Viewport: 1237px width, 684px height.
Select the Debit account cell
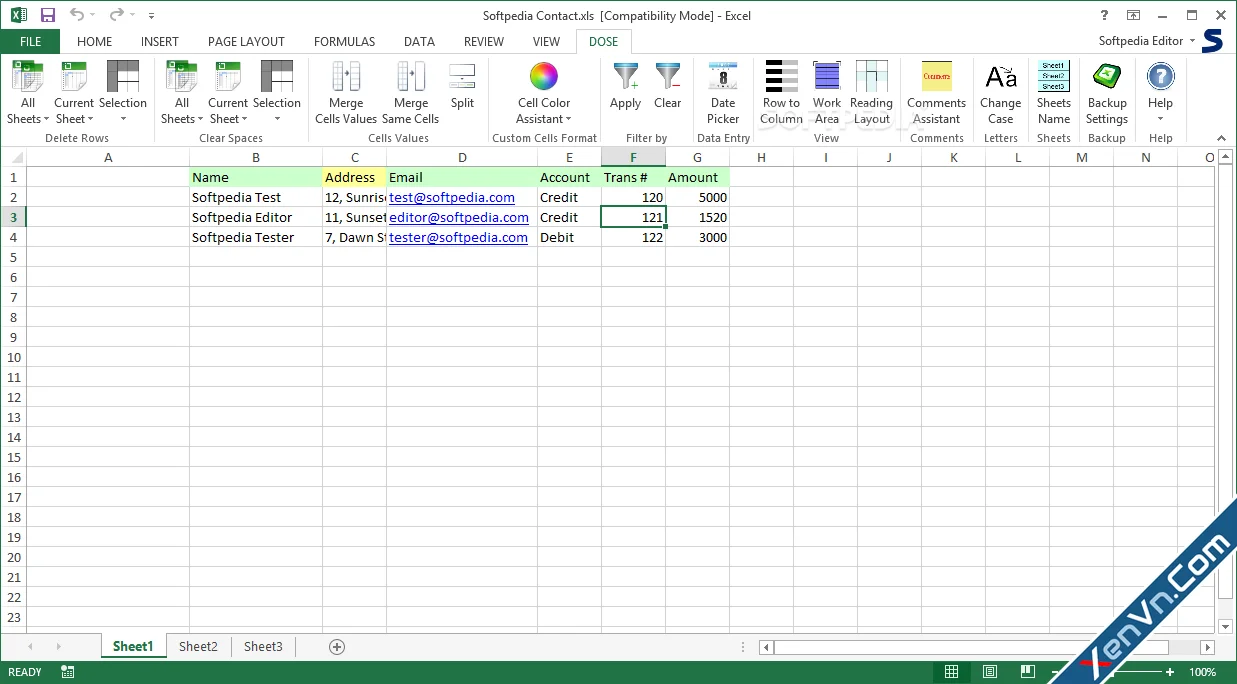click(x=569, y=237)
